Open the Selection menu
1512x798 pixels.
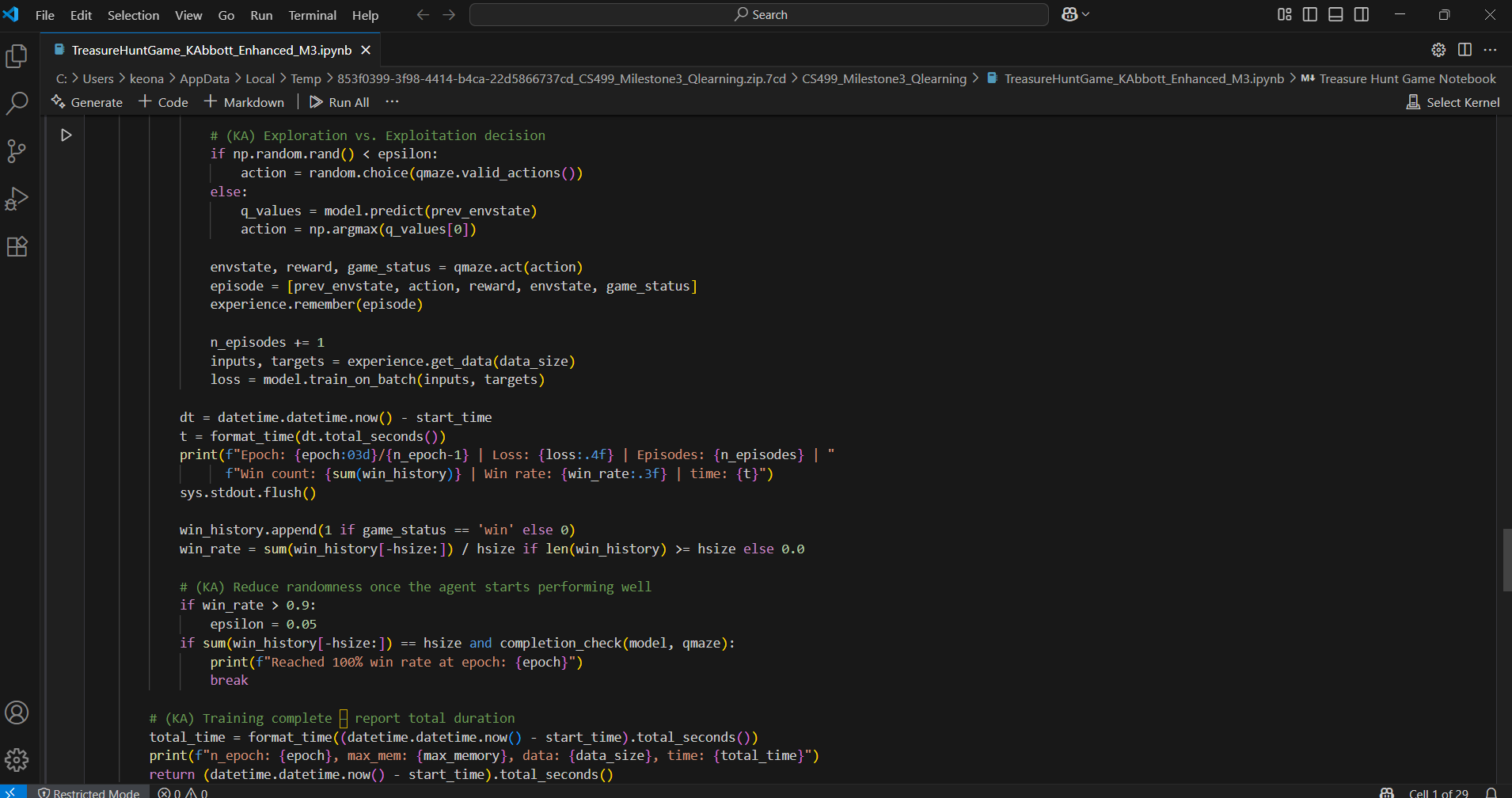133,15
